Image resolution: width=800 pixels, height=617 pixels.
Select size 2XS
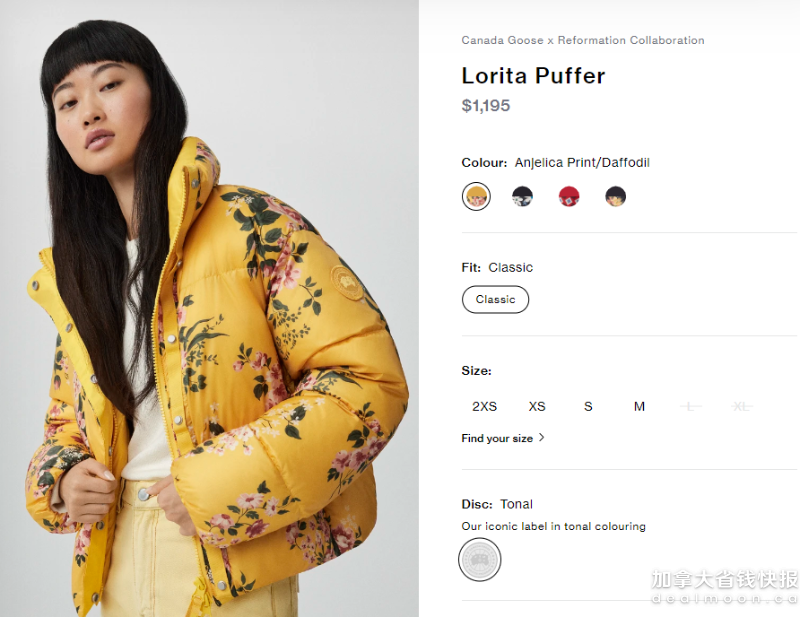pyautogui.click(x=484, y=406)
